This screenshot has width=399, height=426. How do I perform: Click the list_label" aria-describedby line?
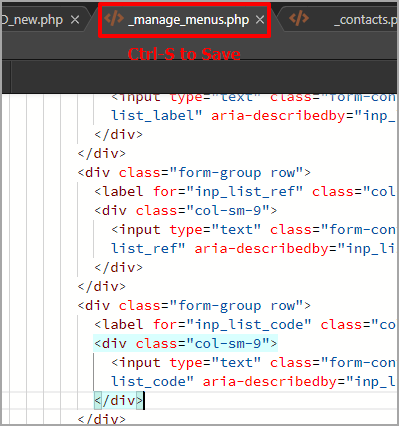pyautogui.click(x=253, y=116)
